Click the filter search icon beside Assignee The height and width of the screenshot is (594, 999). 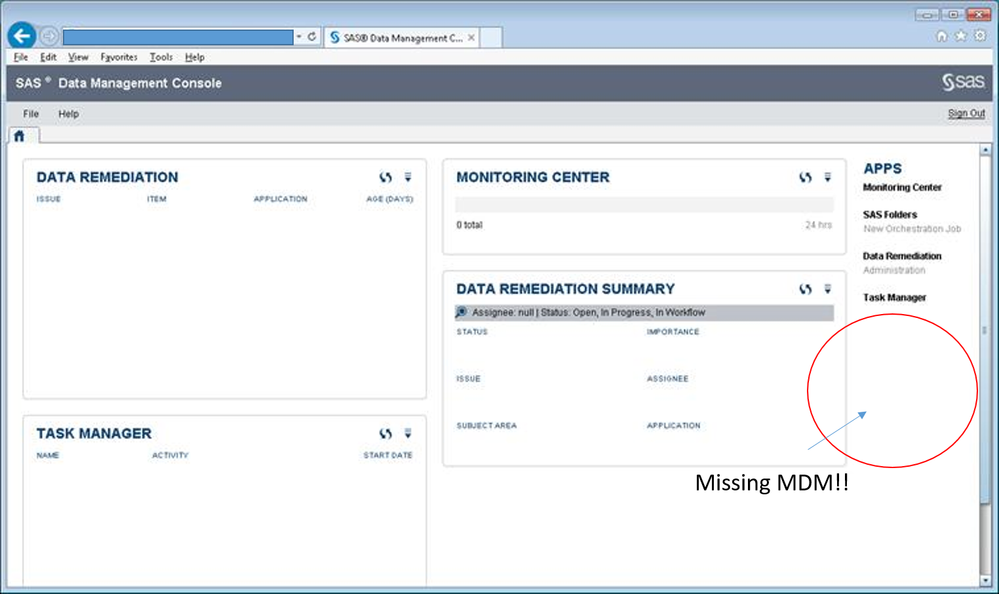[x=461, y=312]
